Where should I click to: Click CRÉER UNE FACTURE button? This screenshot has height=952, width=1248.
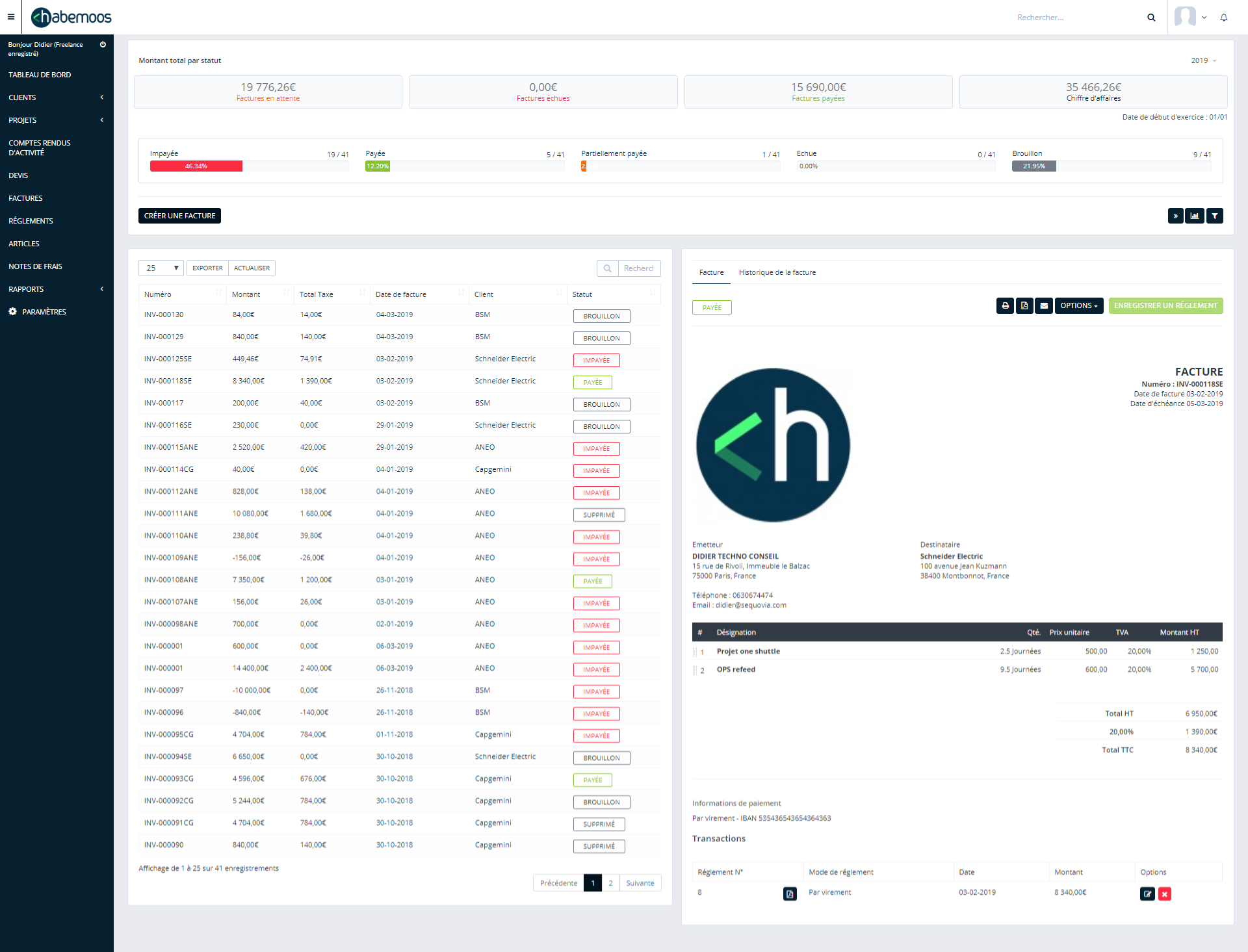[x=179, y=215]
